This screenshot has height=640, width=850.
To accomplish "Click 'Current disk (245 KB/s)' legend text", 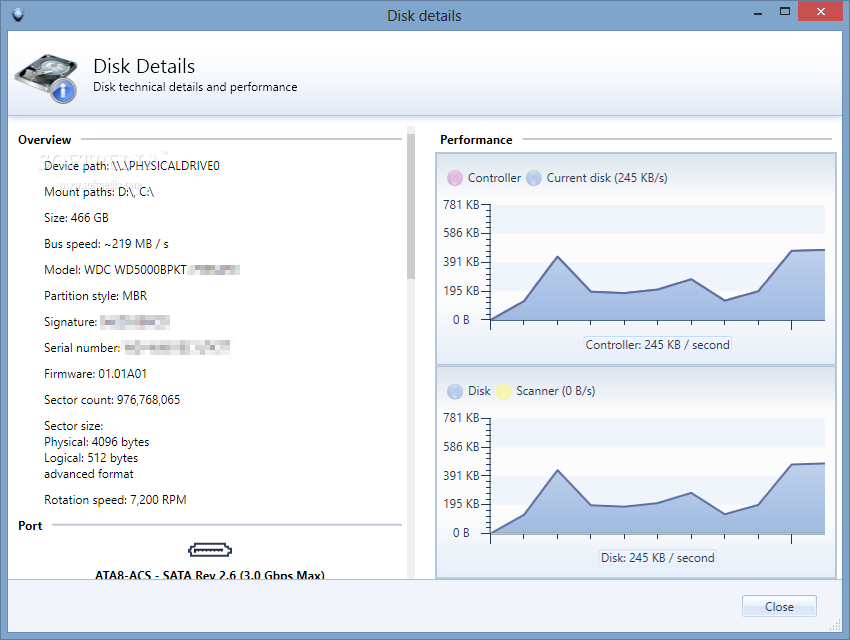I will pos(607,178).
